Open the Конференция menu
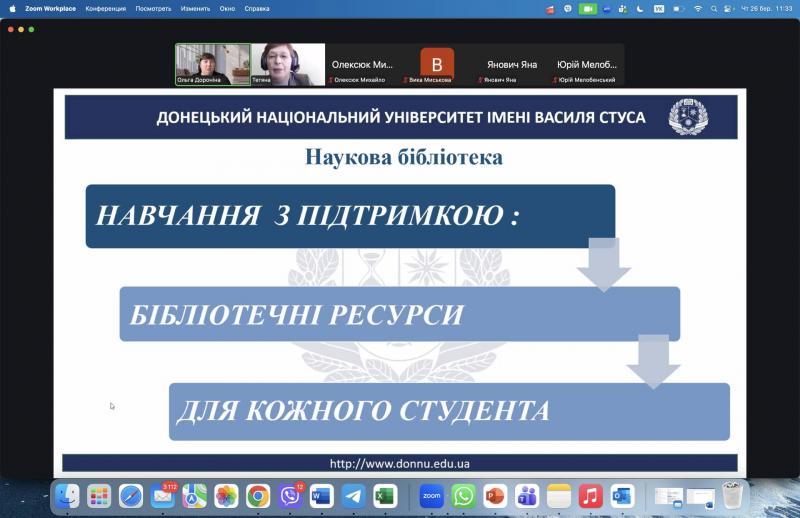Image resolution: width=800 pixels, height=518 pixels. pos(105,8)
